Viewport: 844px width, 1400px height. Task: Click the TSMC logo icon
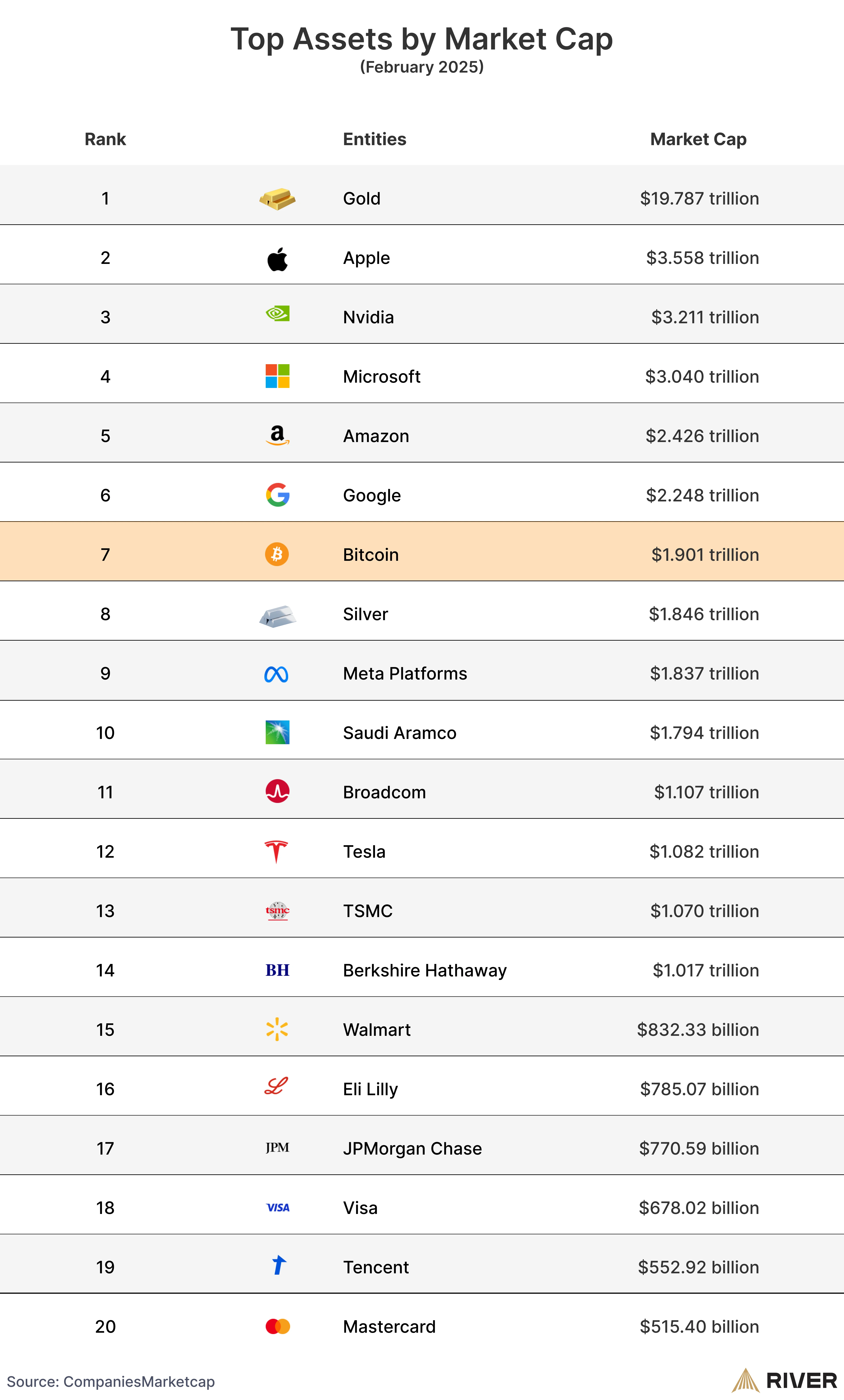click(x=278, y=911)
